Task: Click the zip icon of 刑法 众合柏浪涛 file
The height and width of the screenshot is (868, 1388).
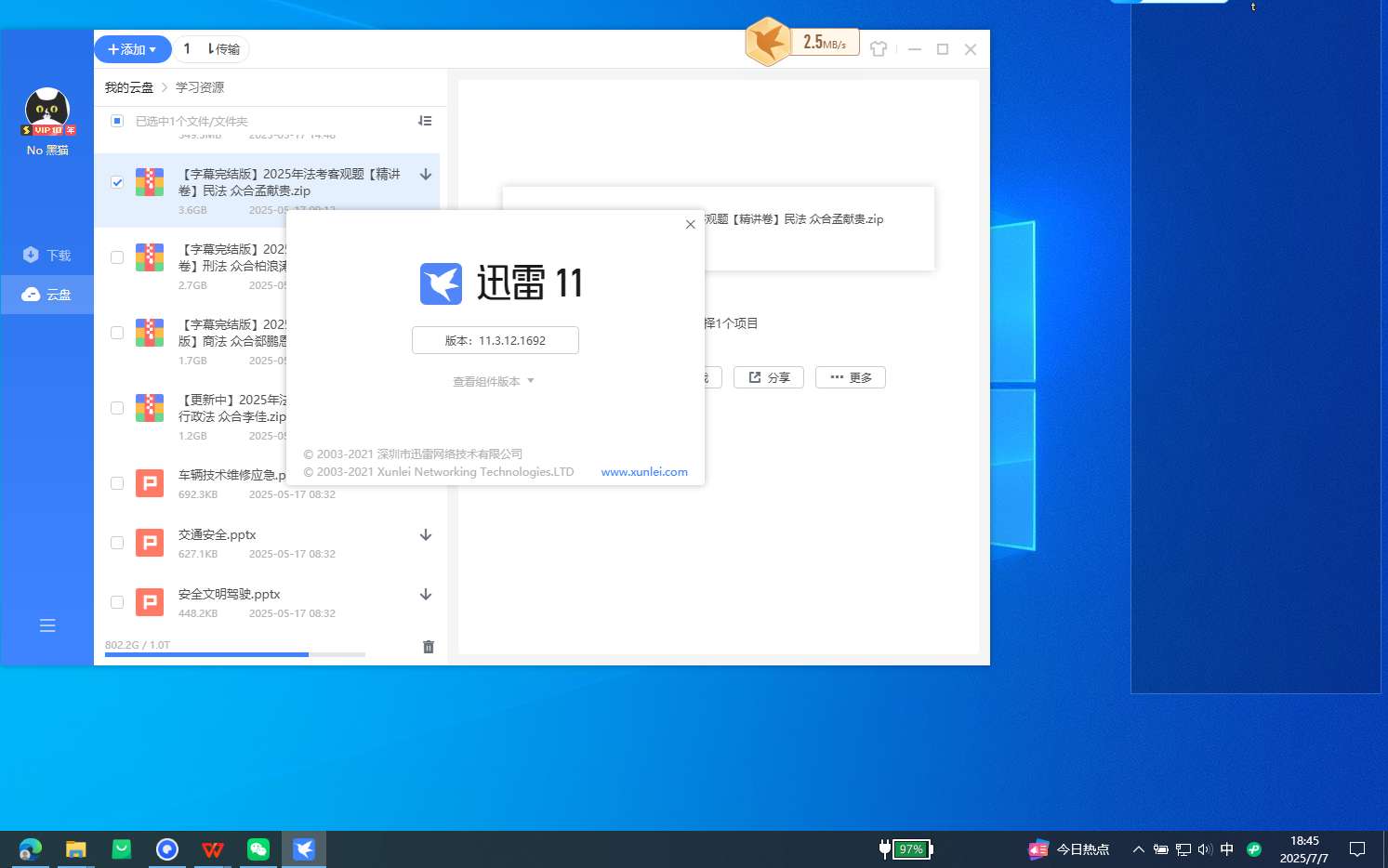Action: click(x=150, y=257)
